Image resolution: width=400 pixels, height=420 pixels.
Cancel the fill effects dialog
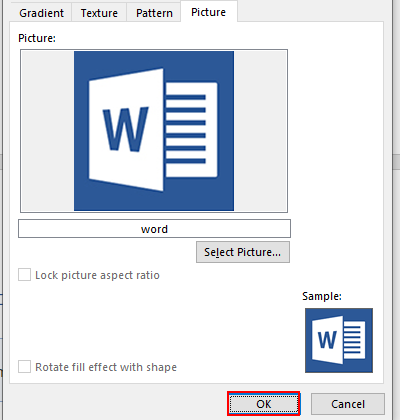pos(348,404)
